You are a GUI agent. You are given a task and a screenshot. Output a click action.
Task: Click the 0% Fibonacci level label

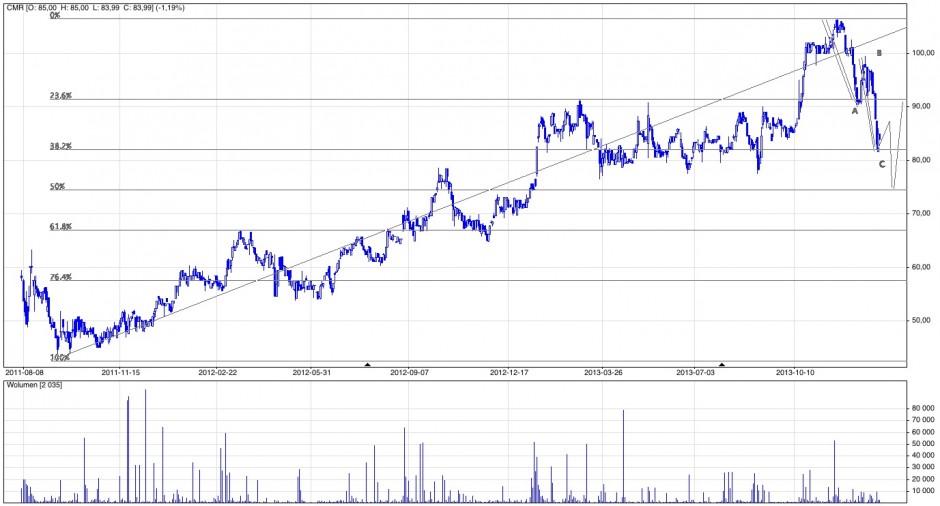(x=55, y=15)
